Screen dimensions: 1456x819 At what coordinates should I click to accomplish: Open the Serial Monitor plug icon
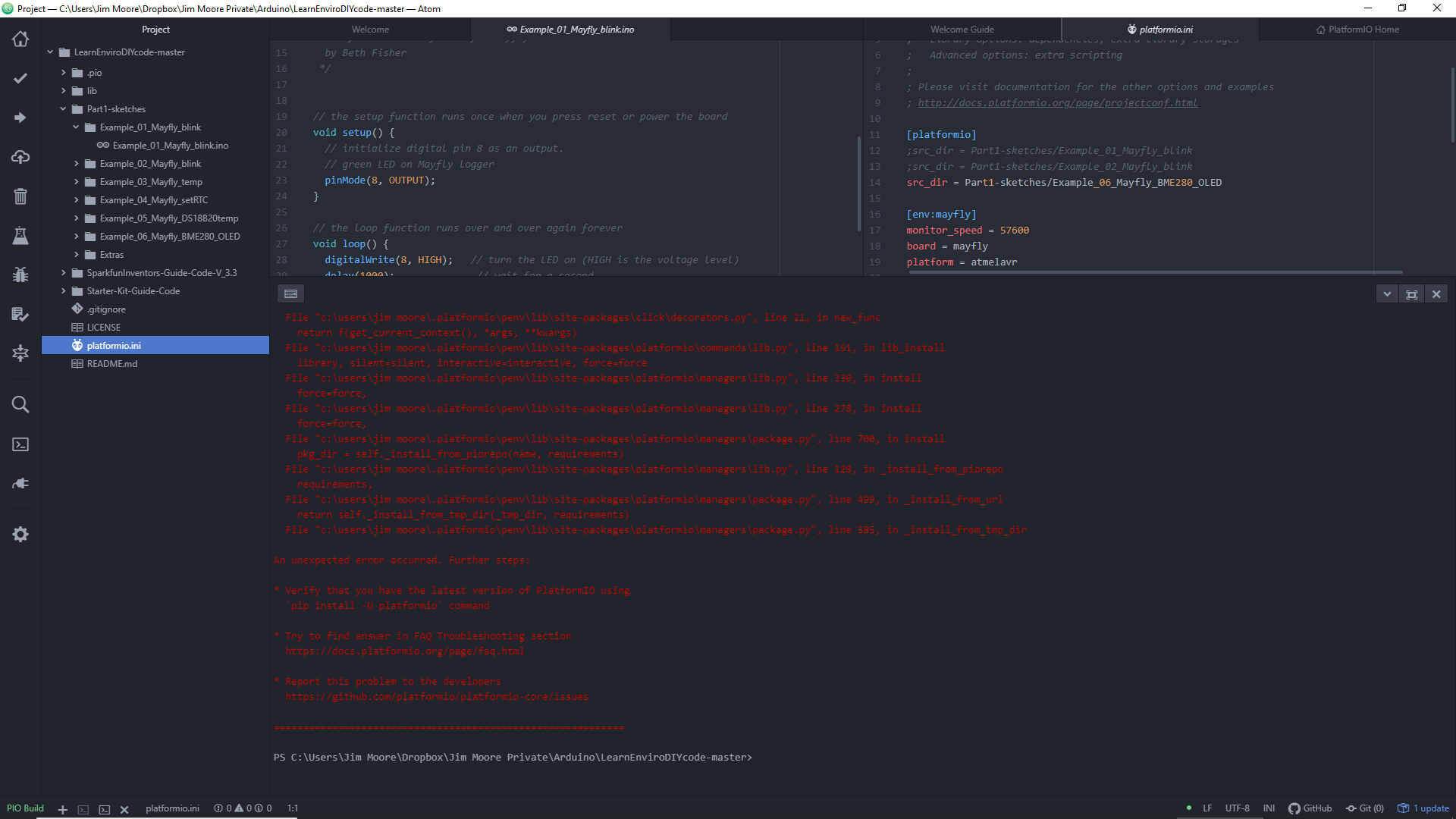20,483
